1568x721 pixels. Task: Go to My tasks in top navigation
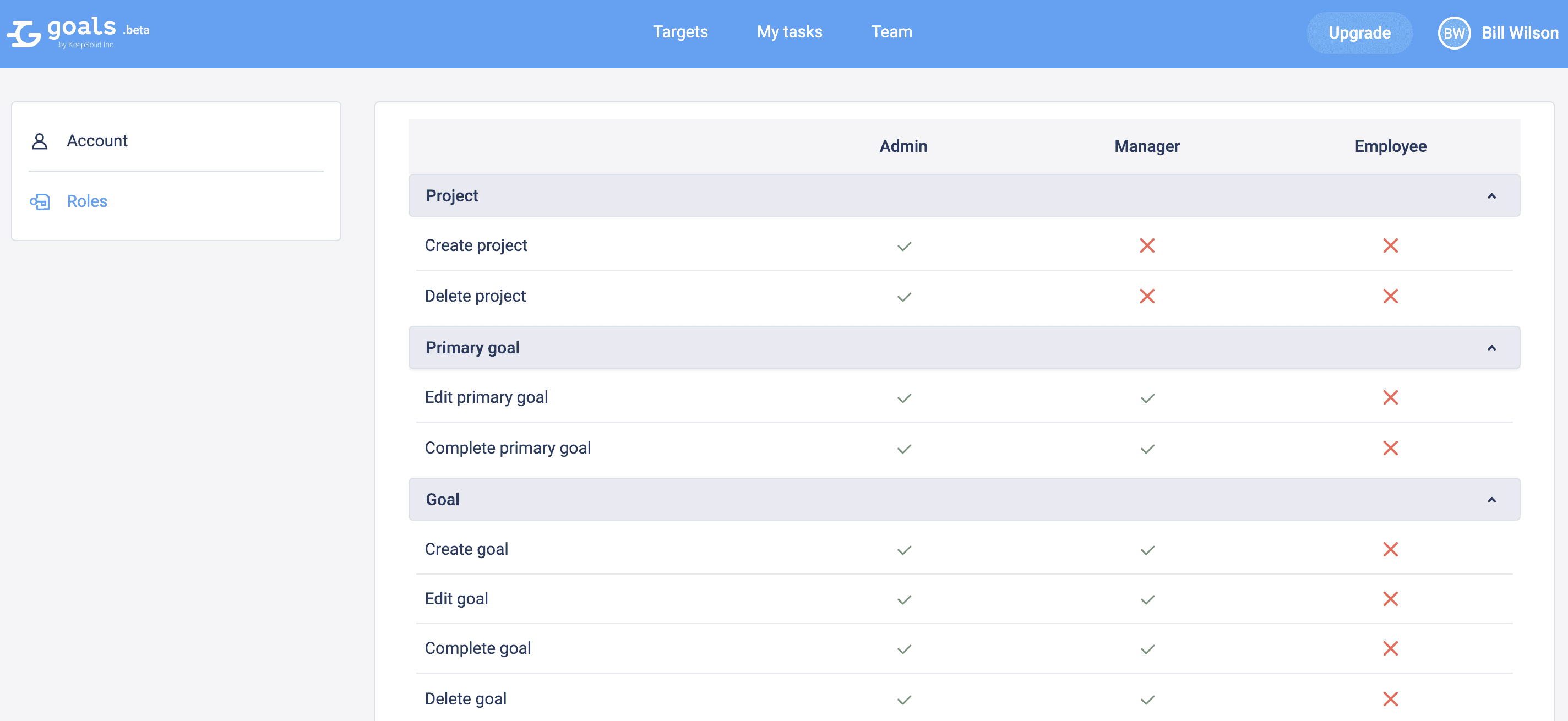[790, 31]
